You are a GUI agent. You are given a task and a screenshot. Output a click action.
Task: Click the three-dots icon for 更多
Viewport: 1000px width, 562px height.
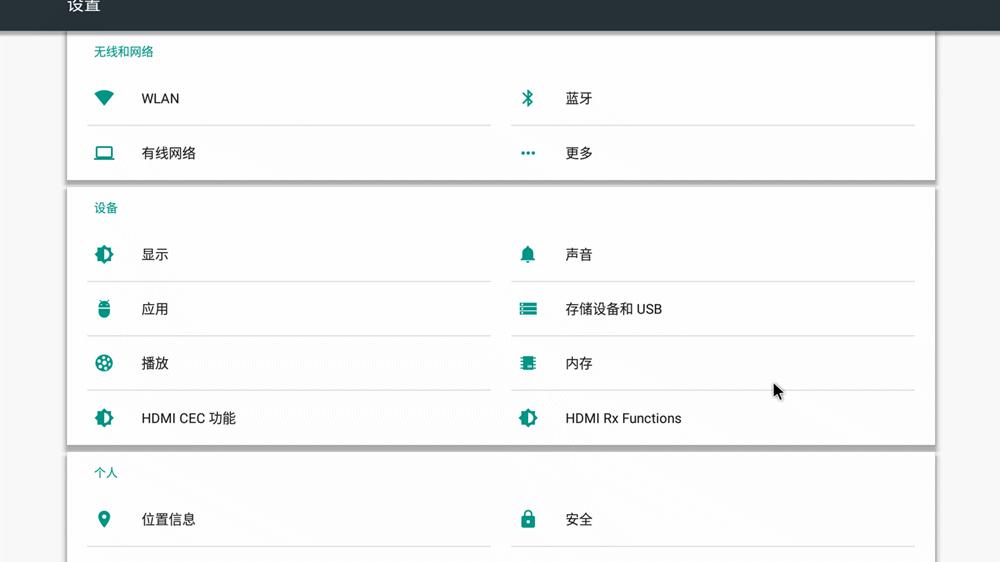tap(527, 153)
